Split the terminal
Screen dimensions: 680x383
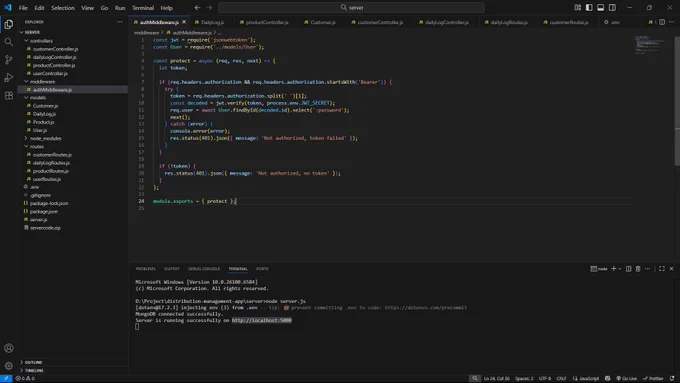click(628, 268)
